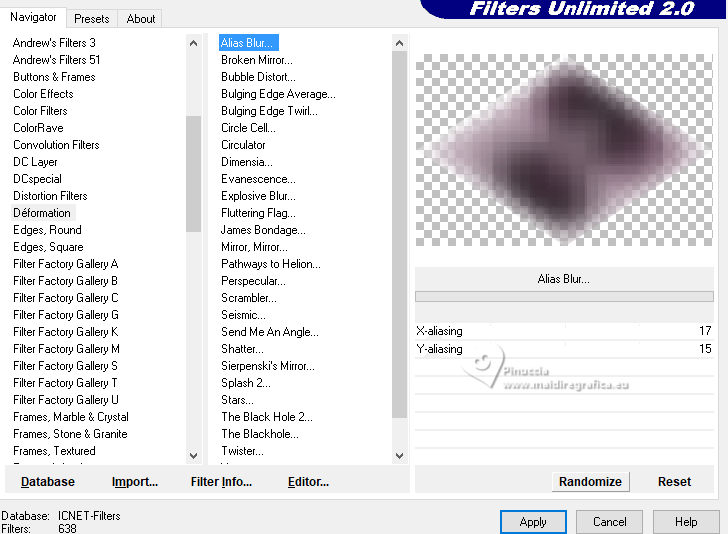The width and height of the screenshot is (728, 534).
Task: Choose Filter Factory Gallery B
Action: point(65,281)
